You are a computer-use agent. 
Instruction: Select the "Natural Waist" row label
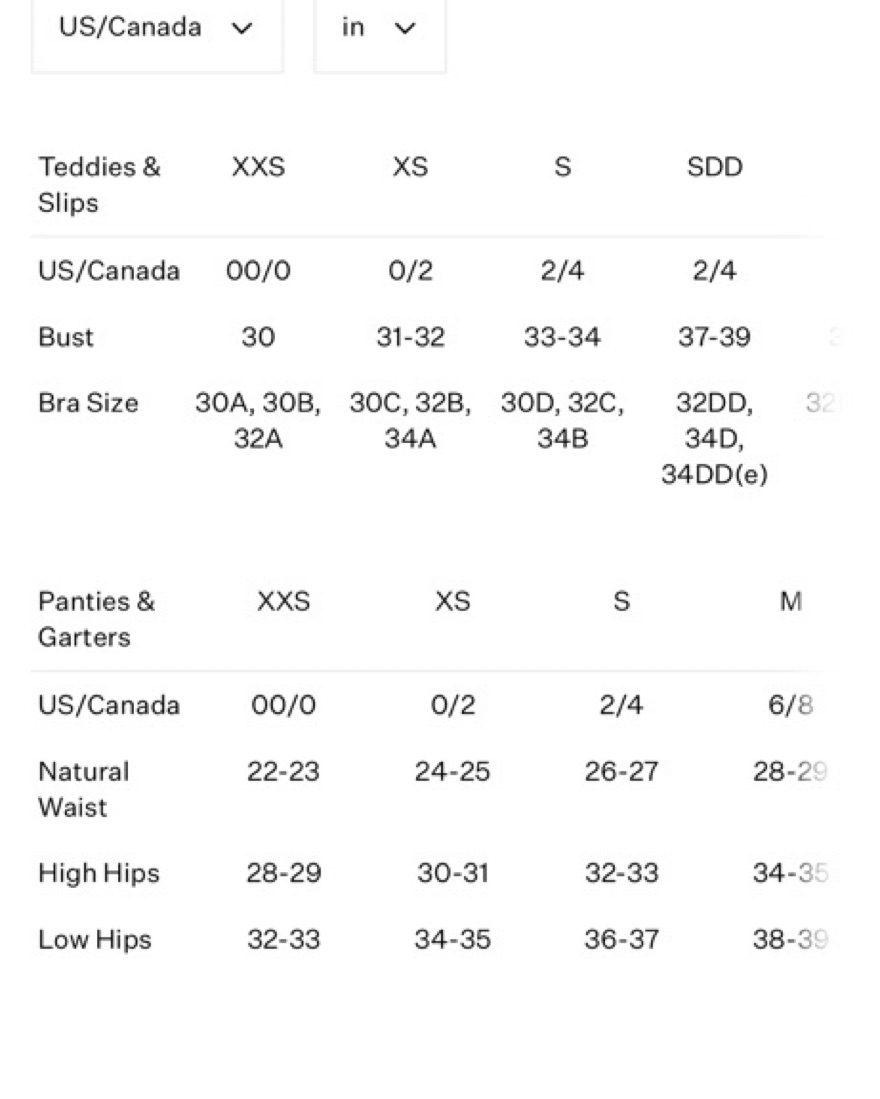[x=84, y=789]
